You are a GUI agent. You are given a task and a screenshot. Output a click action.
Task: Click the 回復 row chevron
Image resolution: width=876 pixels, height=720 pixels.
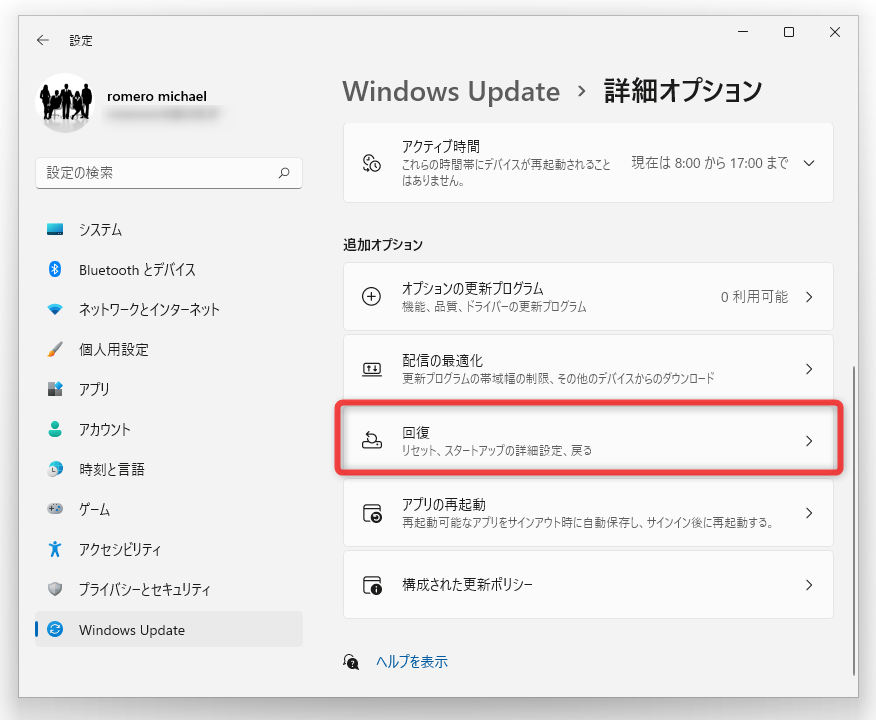[809, 441]
